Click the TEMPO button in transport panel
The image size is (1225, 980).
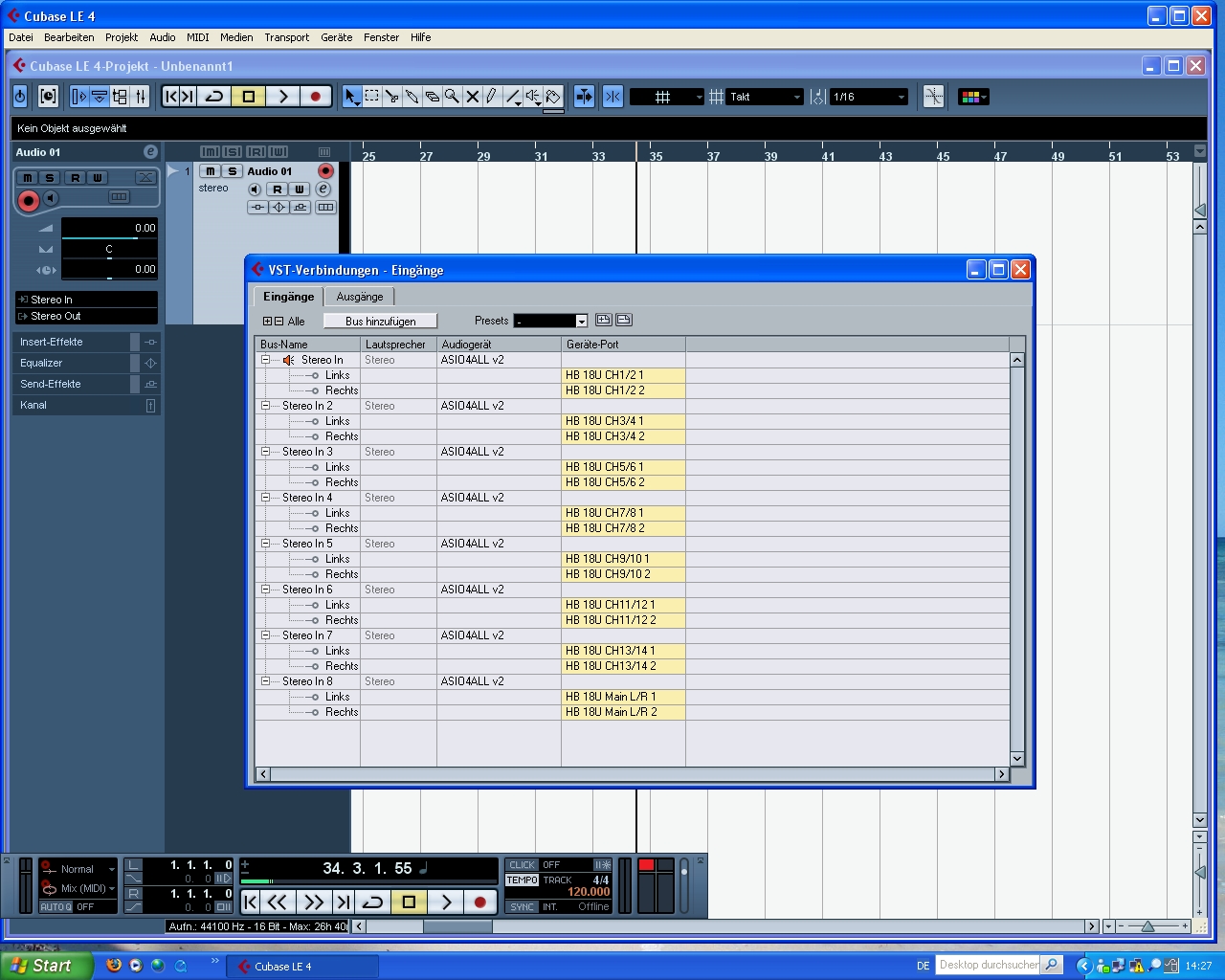523,880
